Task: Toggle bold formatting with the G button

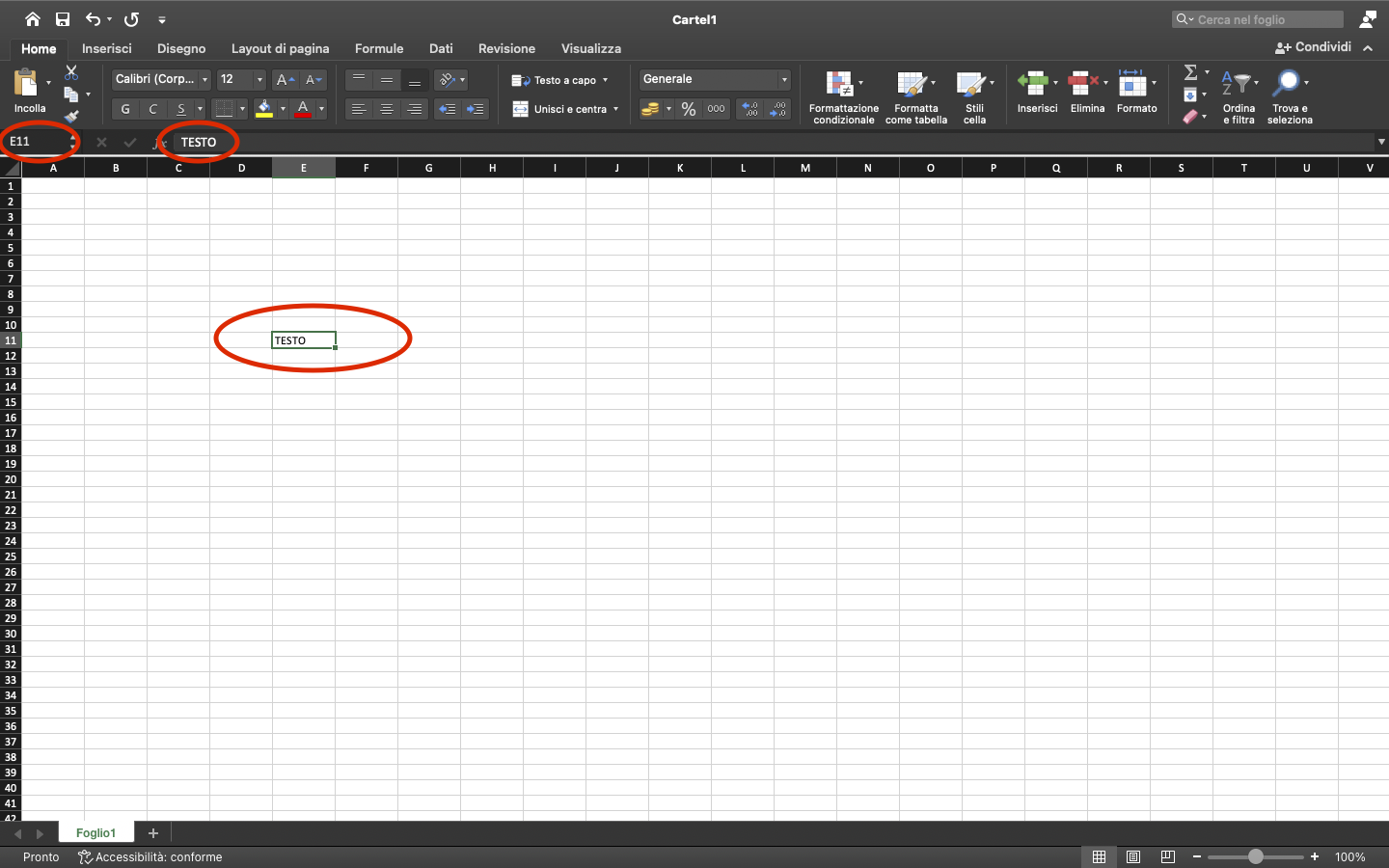Action: 124,109
